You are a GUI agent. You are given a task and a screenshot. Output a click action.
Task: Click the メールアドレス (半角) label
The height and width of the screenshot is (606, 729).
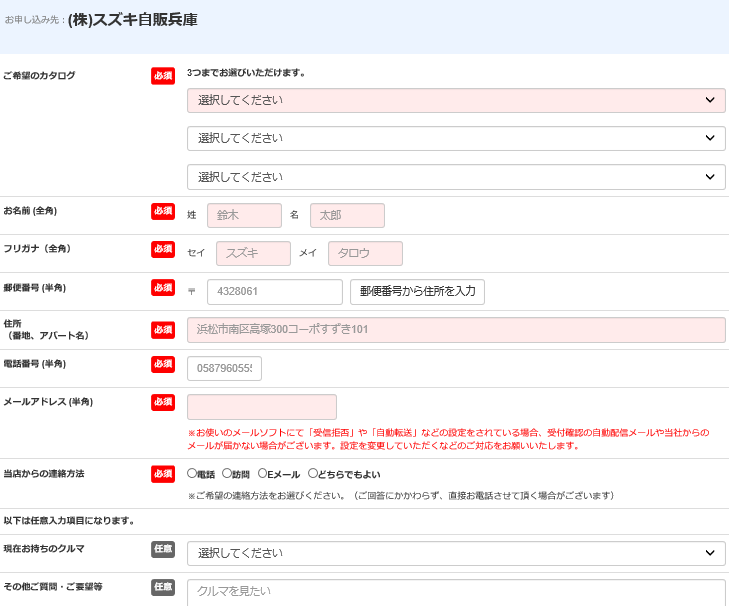48,402
